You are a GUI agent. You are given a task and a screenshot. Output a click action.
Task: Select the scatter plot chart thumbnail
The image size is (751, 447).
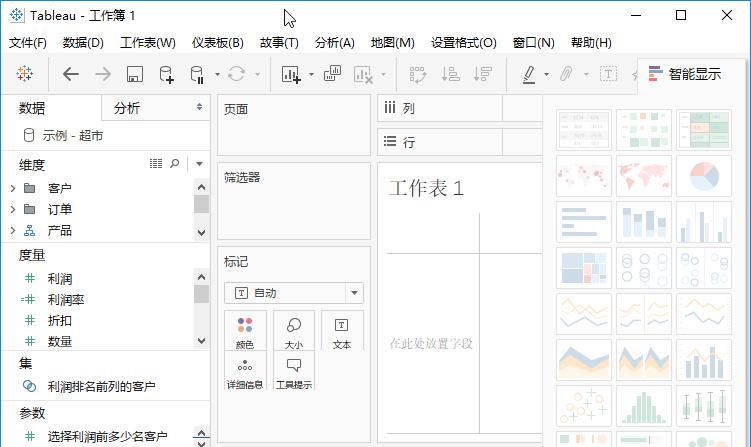coord(584,406)
